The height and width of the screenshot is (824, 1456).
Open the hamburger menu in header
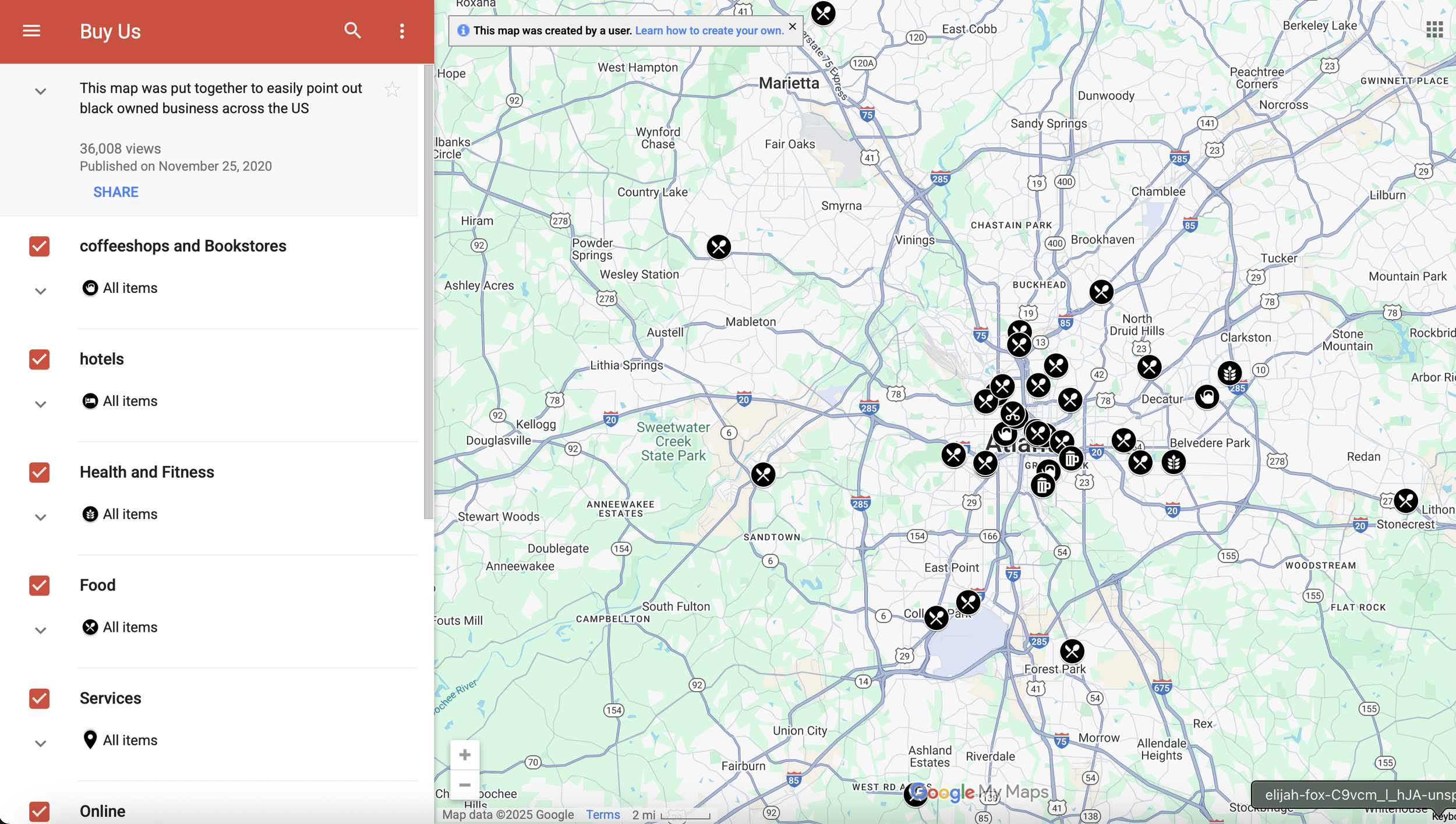(31, 31)
